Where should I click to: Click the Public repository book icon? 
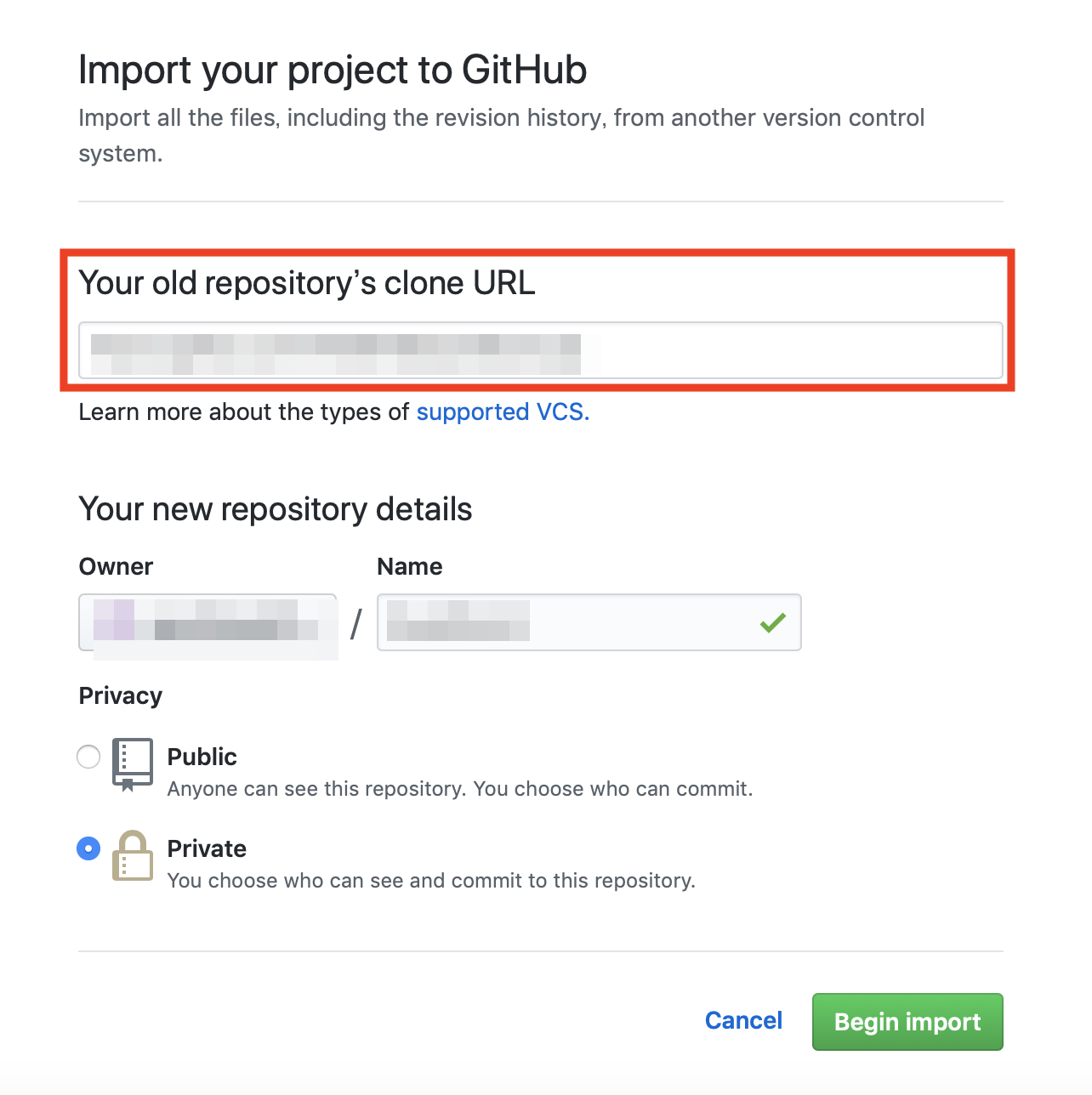pos(133,764)
